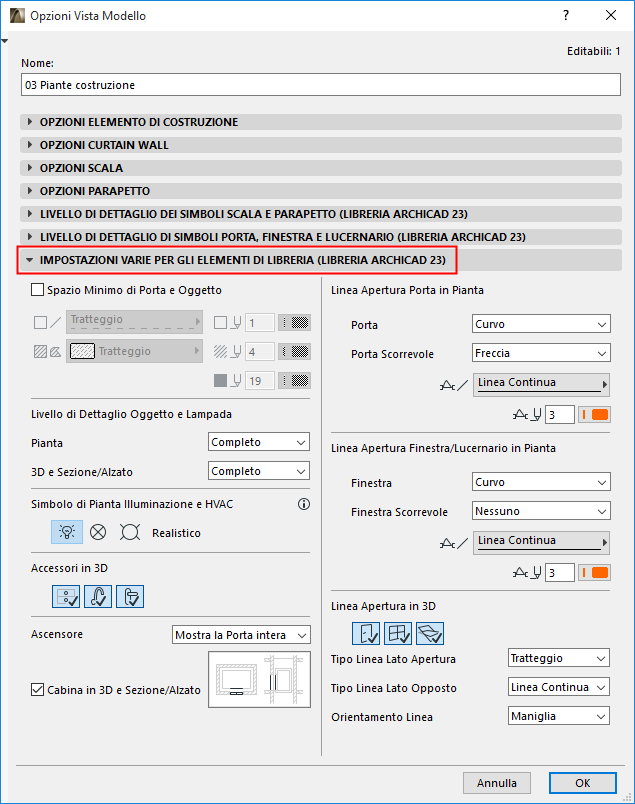
Task: Select the realistic light bulb symbol icon
Action: (67, 532)
